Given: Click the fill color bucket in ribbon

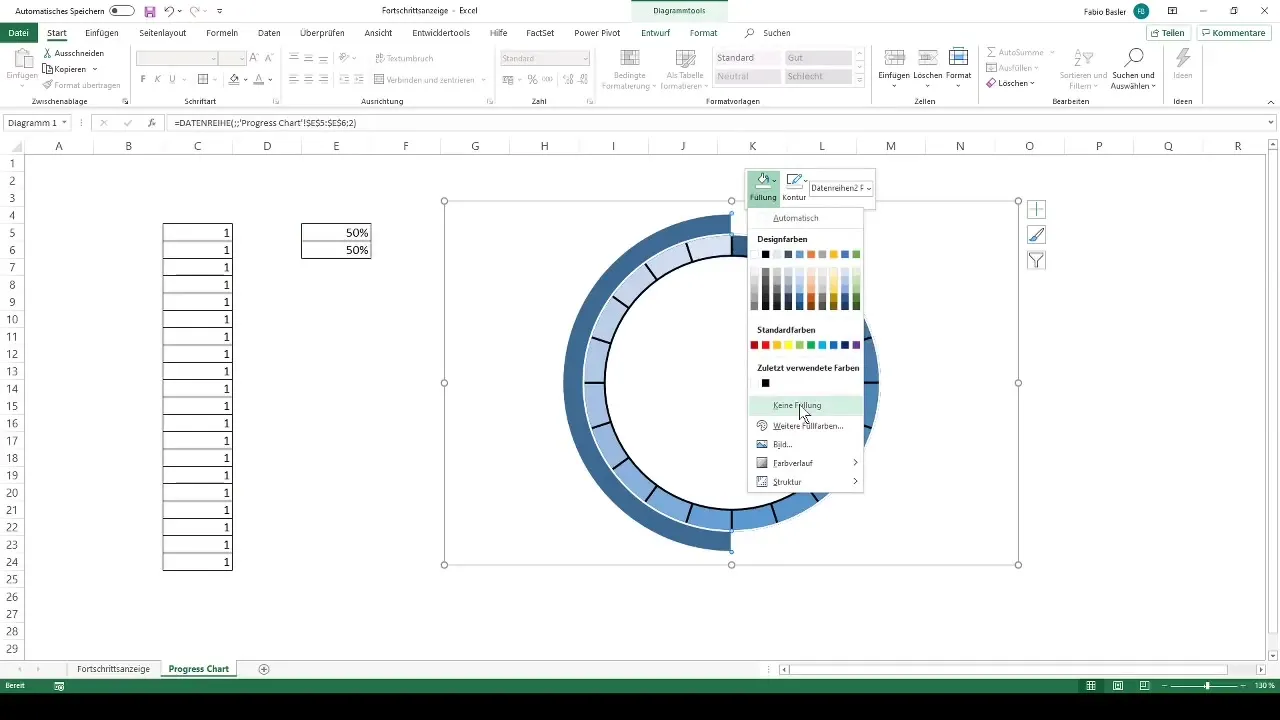Looking at the screenshot, I should pyautogui.click(x=234, y=79).
